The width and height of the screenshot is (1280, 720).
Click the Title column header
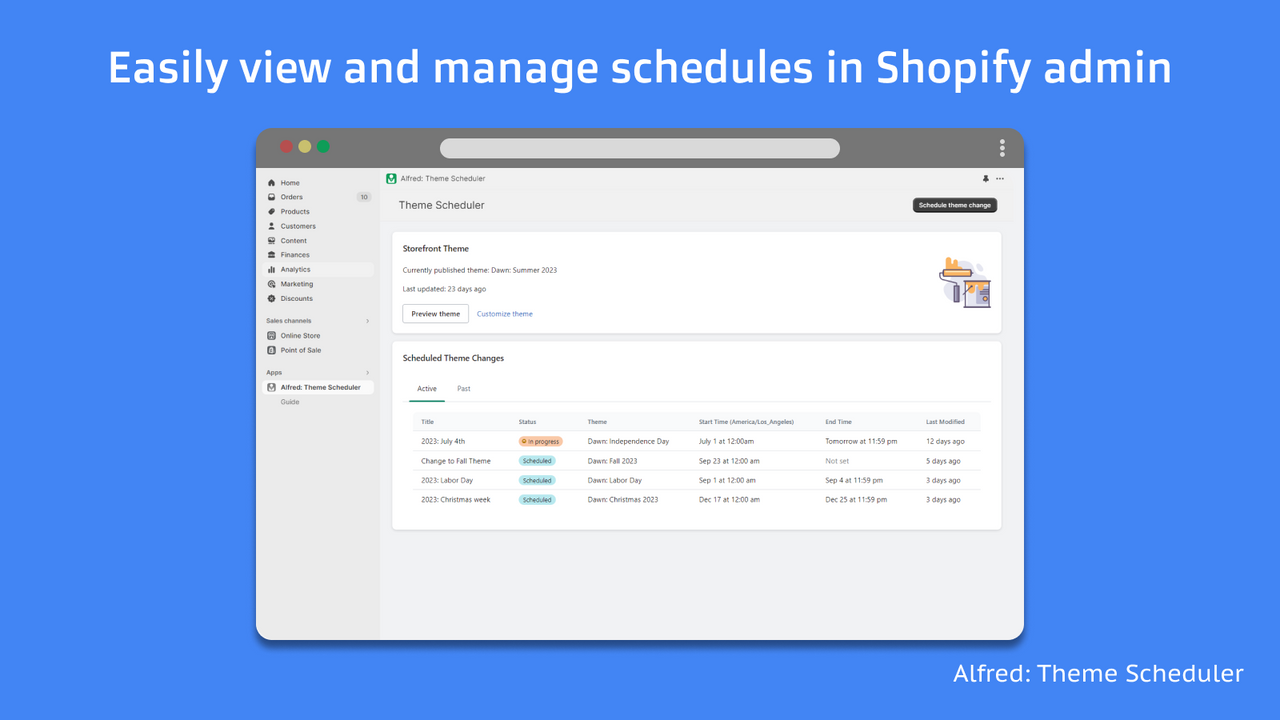pyautogui.click(x=428, y=422)
